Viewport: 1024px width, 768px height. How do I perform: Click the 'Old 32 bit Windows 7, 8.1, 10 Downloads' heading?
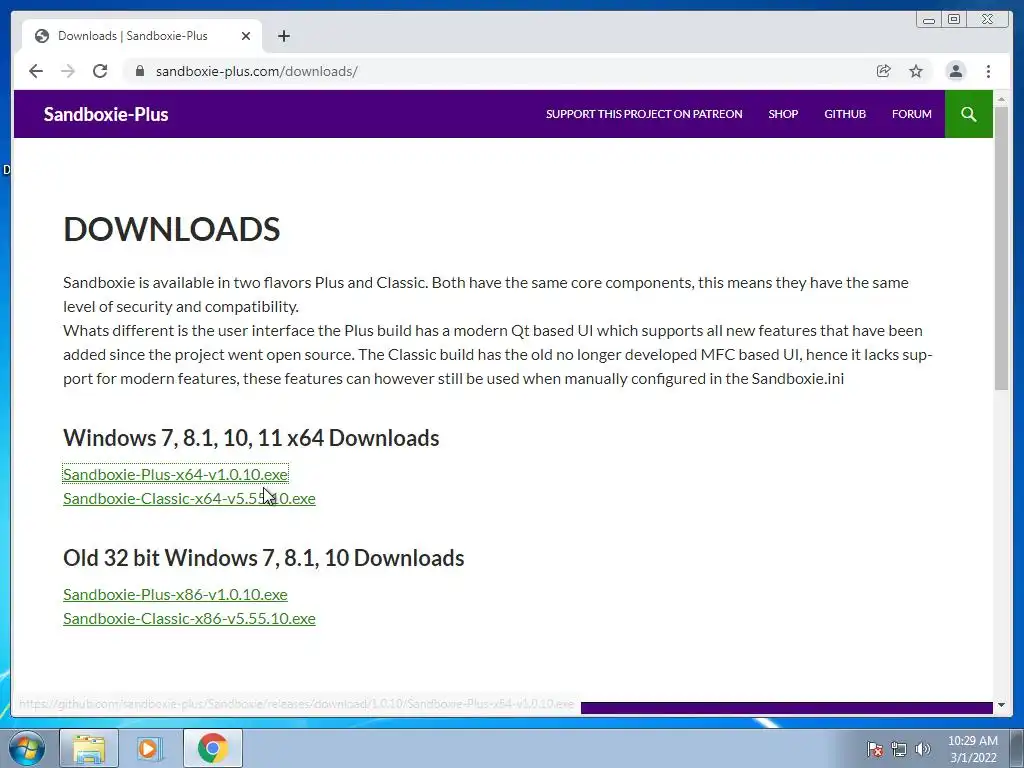(x=264, y=558)
